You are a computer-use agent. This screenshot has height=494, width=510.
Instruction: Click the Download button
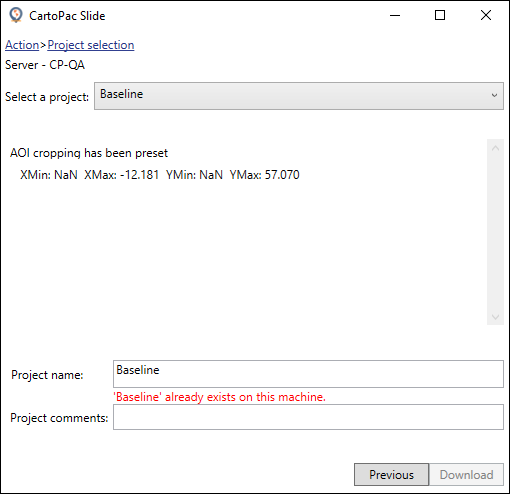click(x=466, y=474)
